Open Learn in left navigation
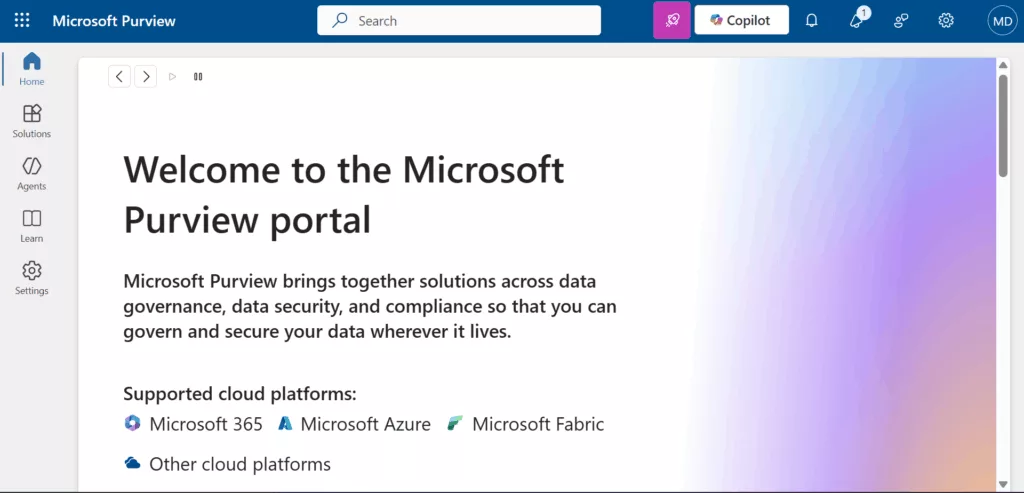The image size is (1024, 493). pyautogui.click(x=31, y=225)
